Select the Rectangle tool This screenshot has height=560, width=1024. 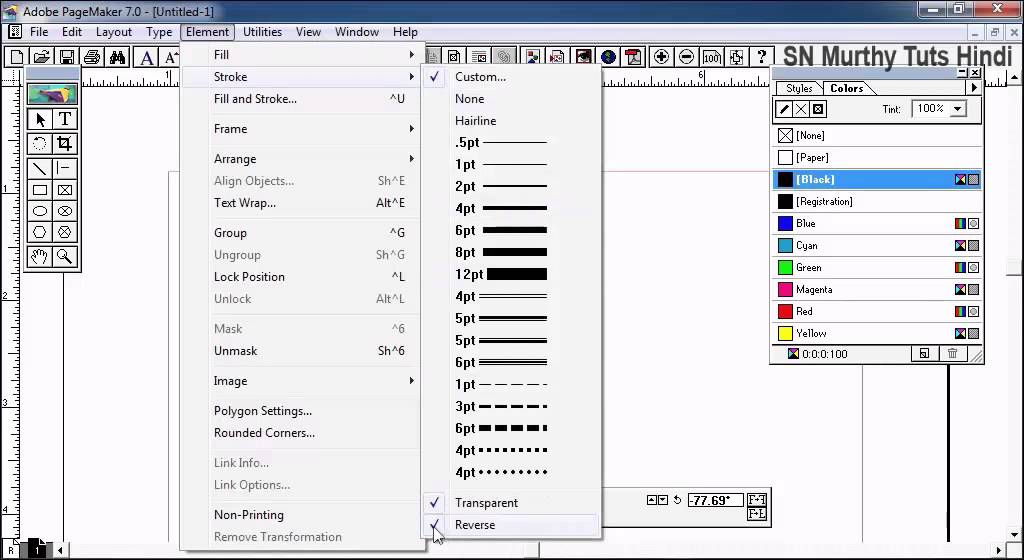tap(40, 190)
